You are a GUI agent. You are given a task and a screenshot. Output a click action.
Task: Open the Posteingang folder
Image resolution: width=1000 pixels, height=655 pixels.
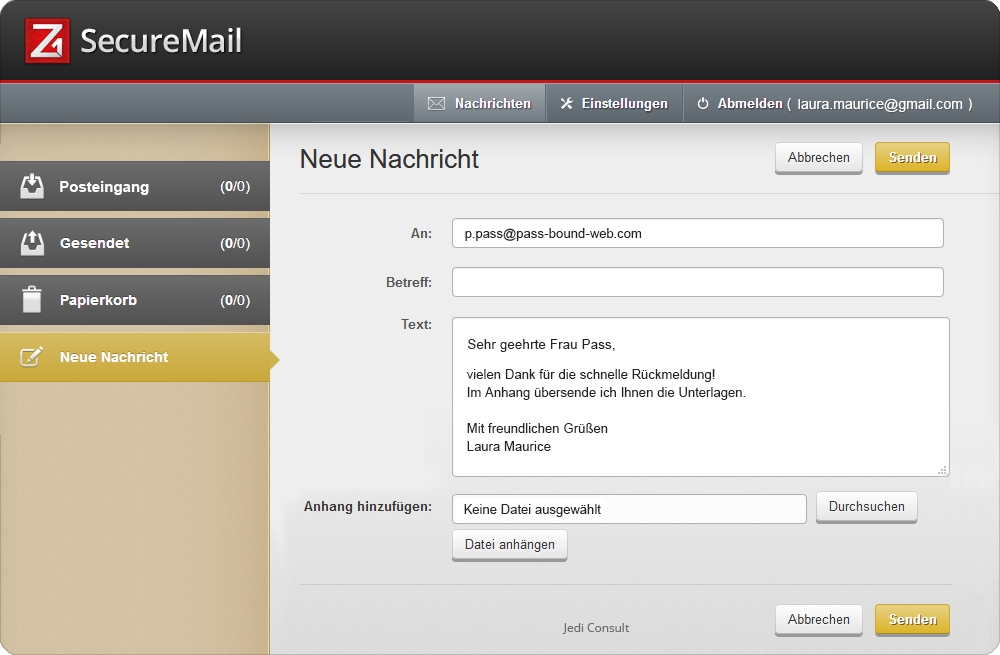point(135,186)
